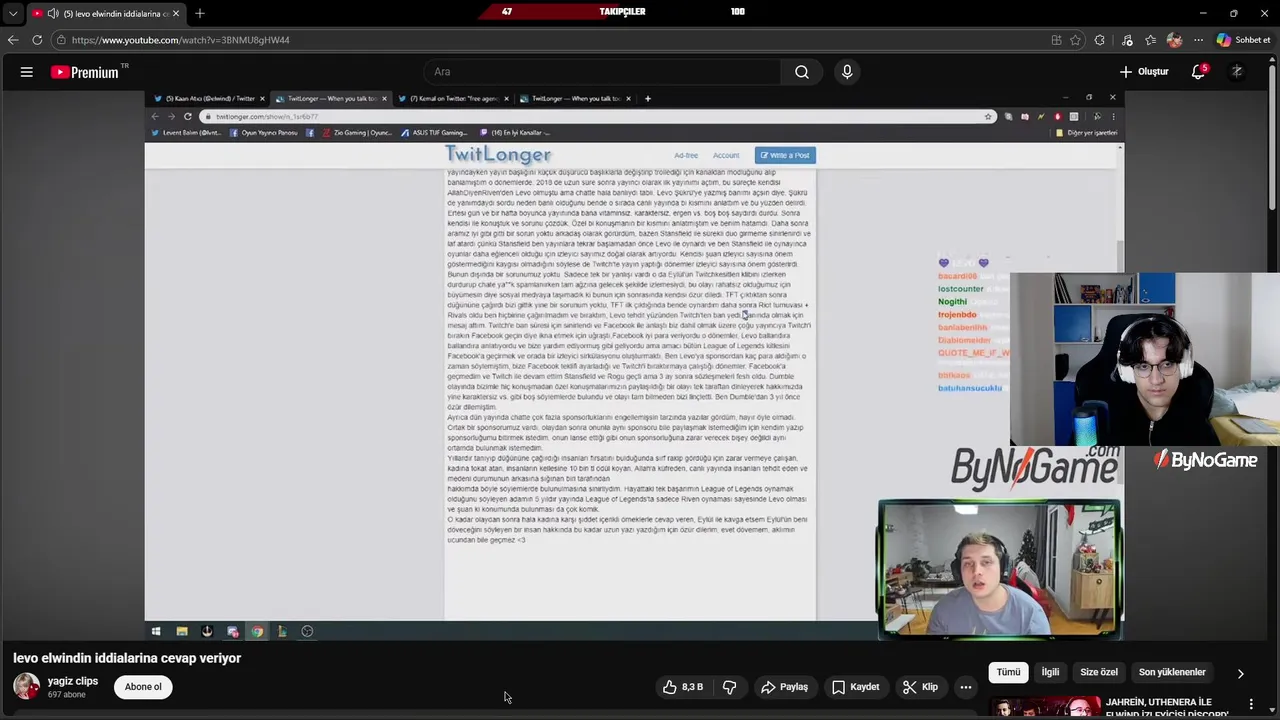The height and width of the screenshot is (720, 1280).
Task: Click Windows Start icon in recorded taskbar
Action: tap(156, 631)
